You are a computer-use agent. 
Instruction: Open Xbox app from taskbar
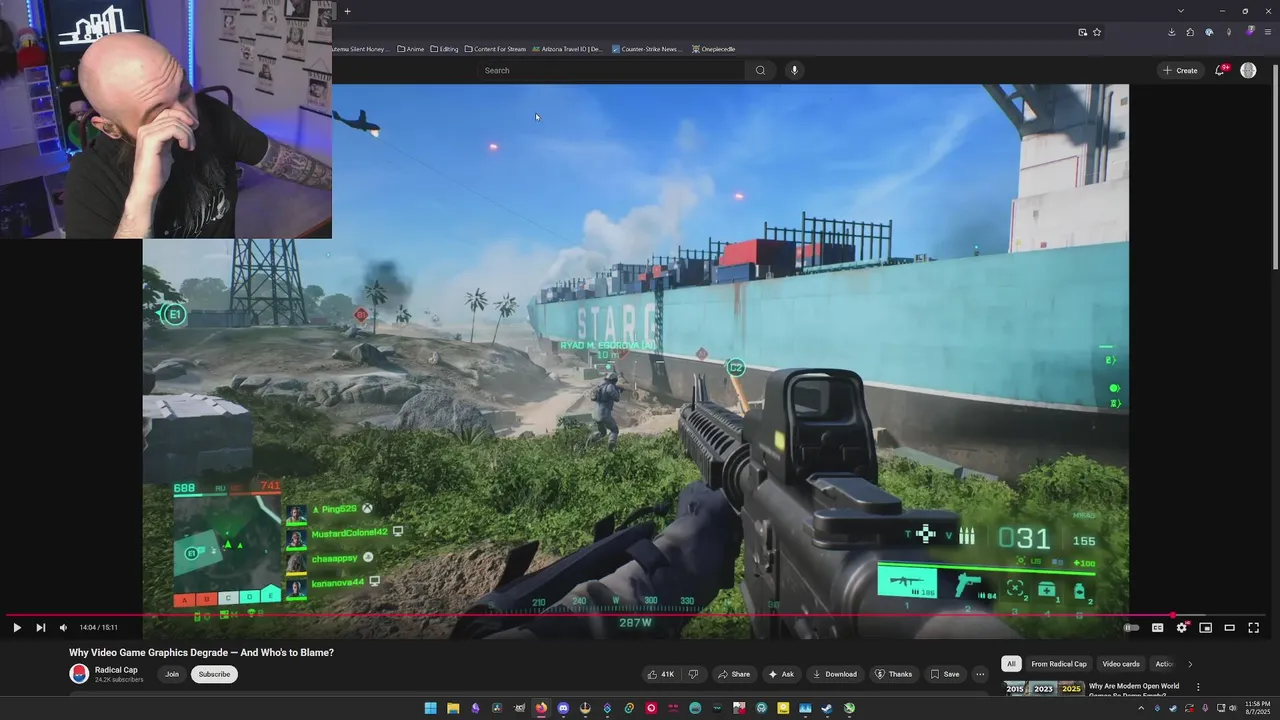[x=849, y=708]
